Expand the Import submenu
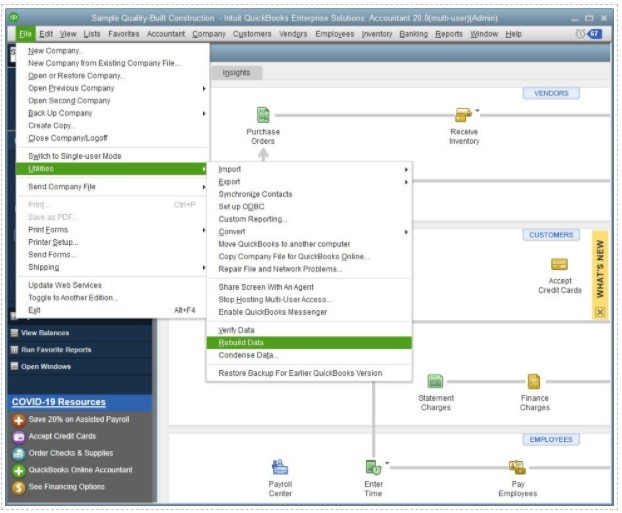The width and height of the screenshot is (622, 513). click(406, 169)
